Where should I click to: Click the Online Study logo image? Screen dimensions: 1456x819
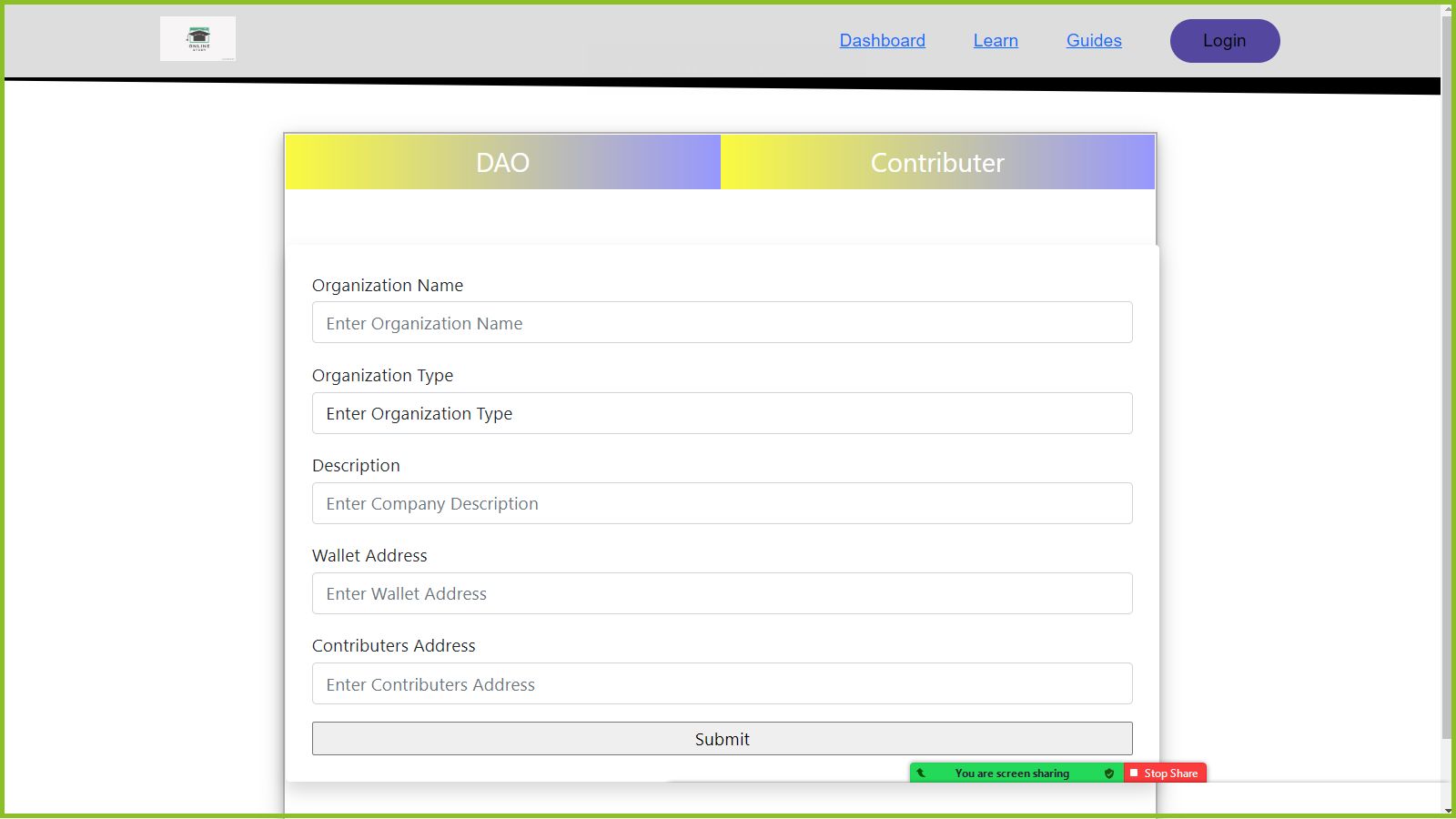(x=197, y=39)
